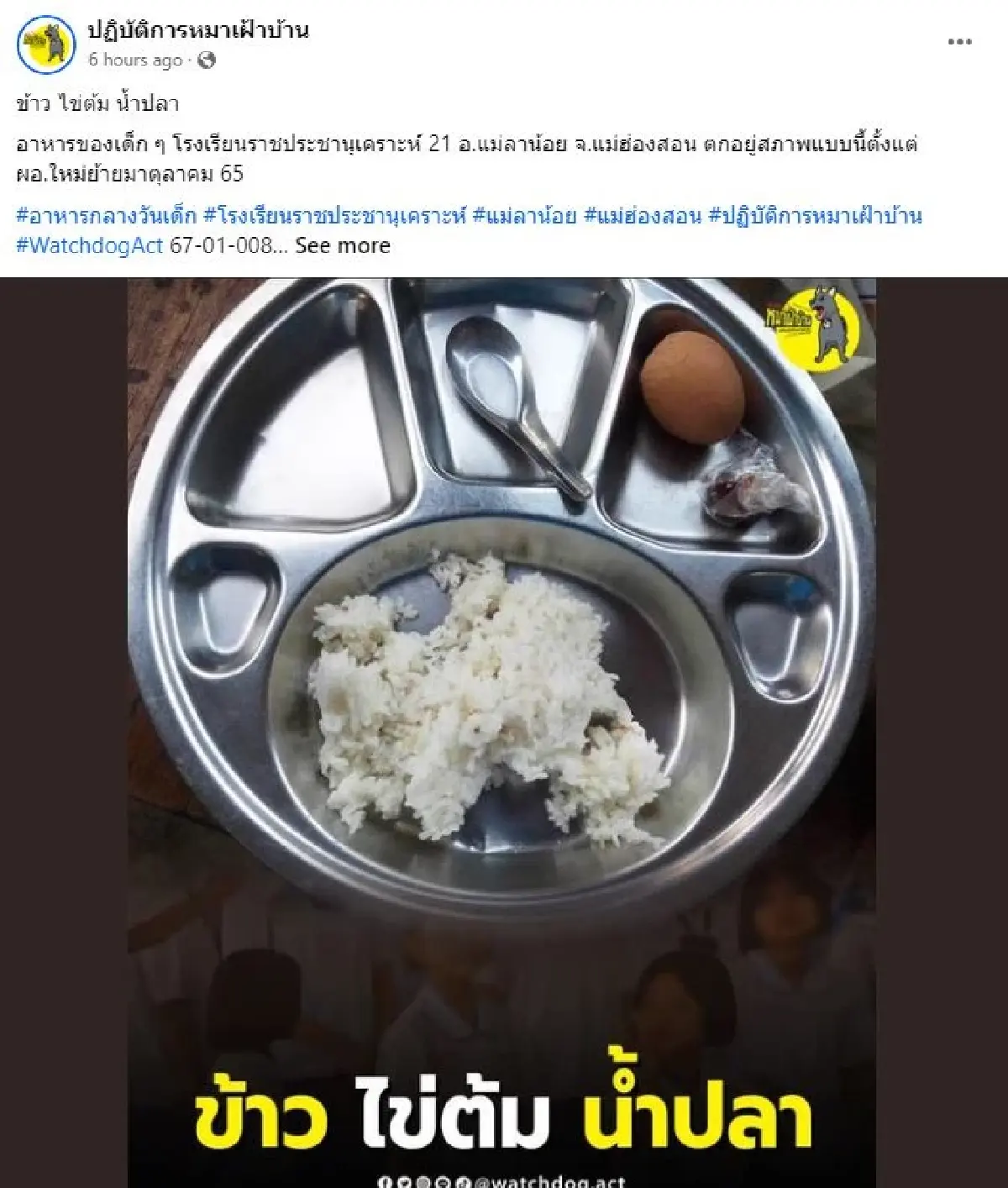Click the #WatchdogAct hashtag
Screen dimensions: 1008x1188
point(89,245)
